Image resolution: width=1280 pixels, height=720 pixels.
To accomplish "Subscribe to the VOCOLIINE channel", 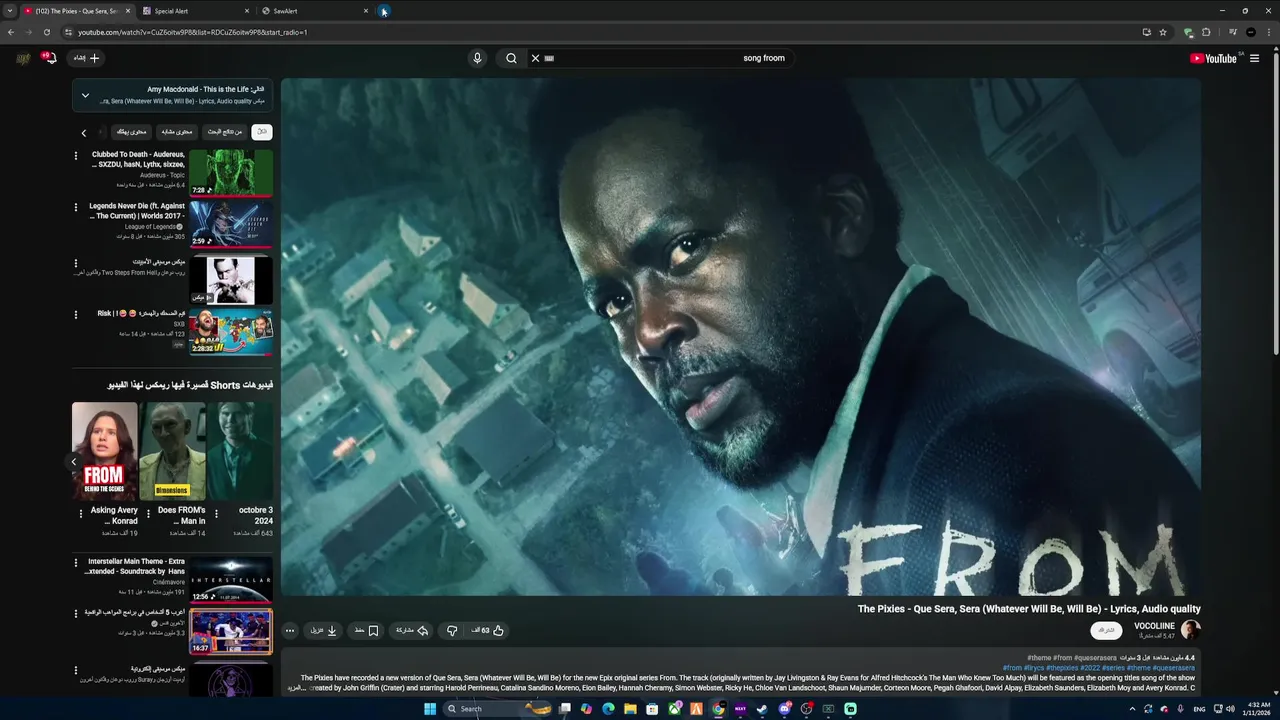I will [x=1106, y=630].
